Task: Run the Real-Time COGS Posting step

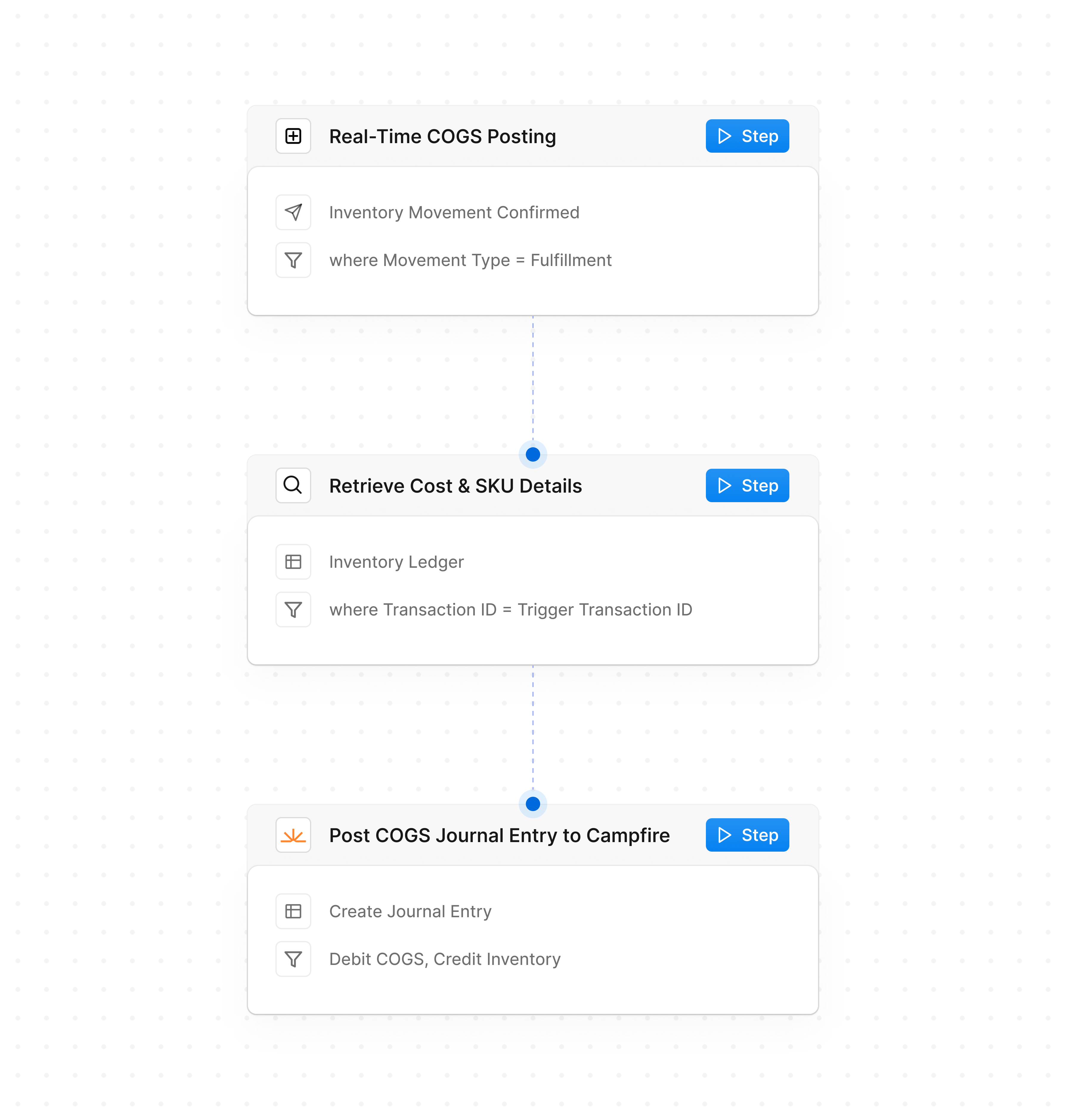Action: click(x=747, y=136)
